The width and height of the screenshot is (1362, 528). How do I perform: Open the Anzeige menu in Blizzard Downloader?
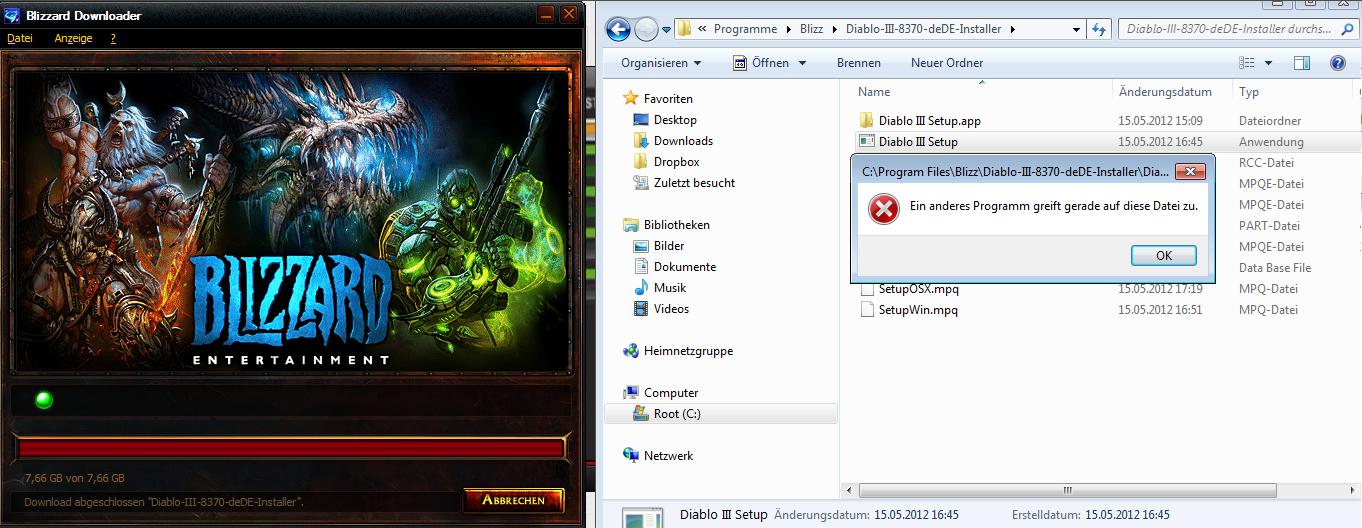[74, 38]
